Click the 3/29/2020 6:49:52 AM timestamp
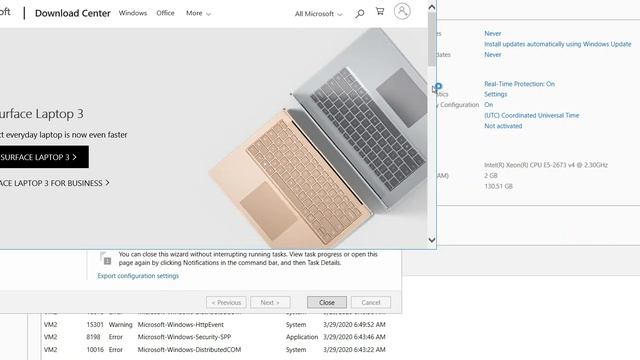640x360 pixels. pos(354,324)
